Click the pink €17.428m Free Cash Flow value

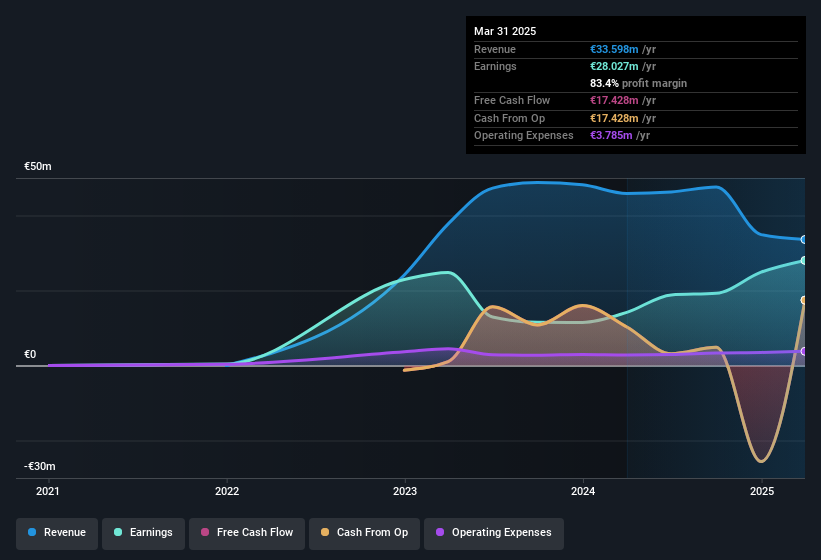click(x=614, y=100)
